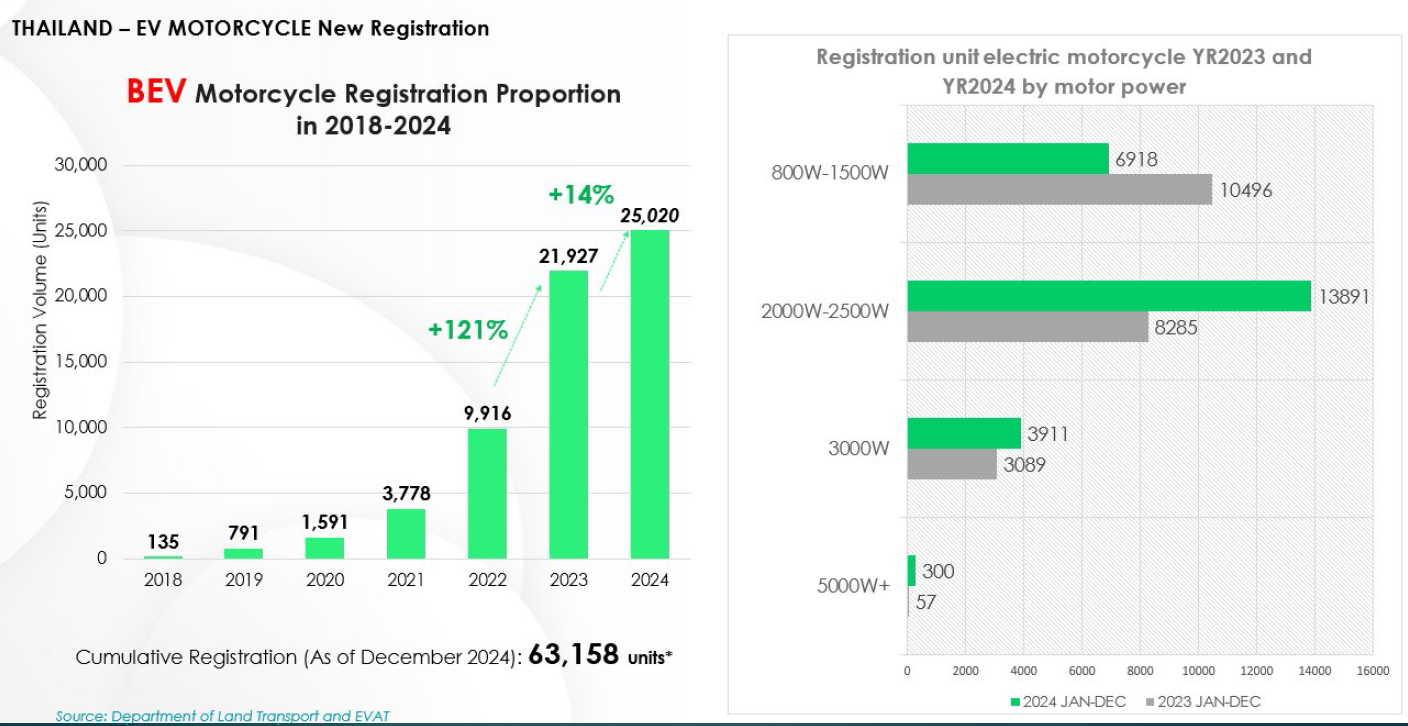This screenshot has width=1408, height=726.
Task: Click the '30,000' y-axis tick label
Action: [80, 165]
